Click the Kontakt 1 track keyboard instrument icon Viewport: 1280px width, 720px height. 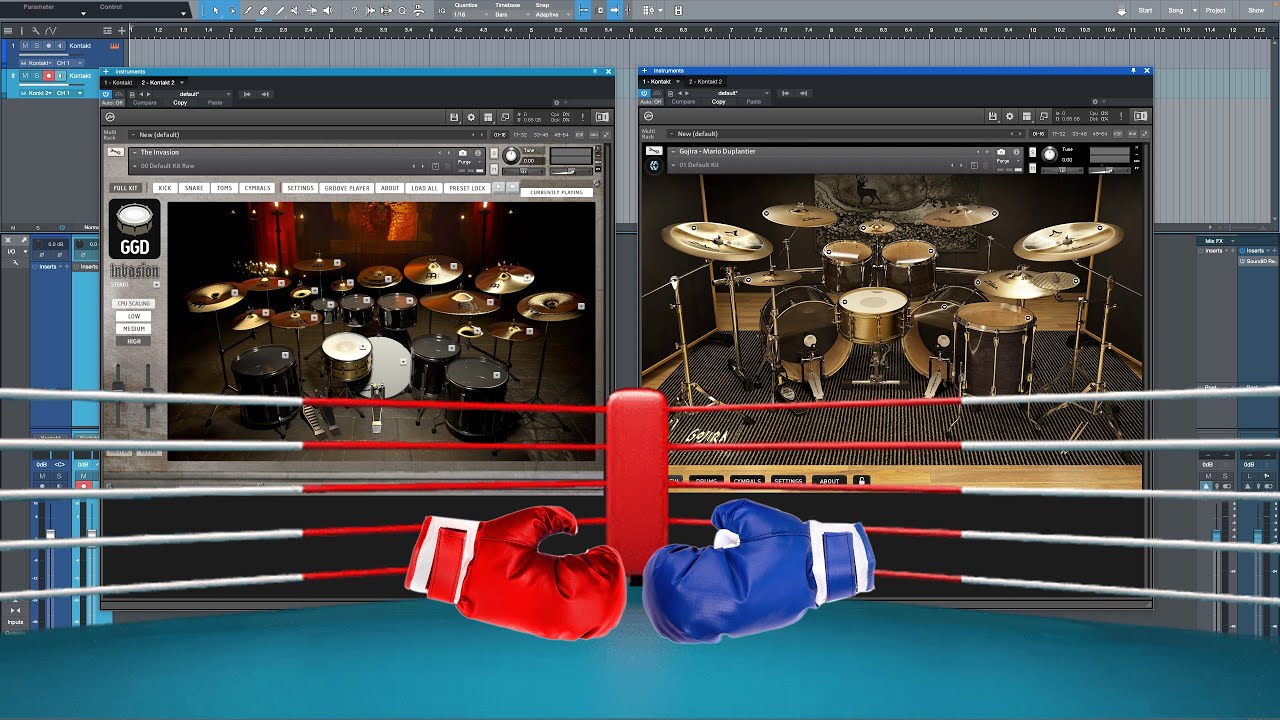coord(115,46)
